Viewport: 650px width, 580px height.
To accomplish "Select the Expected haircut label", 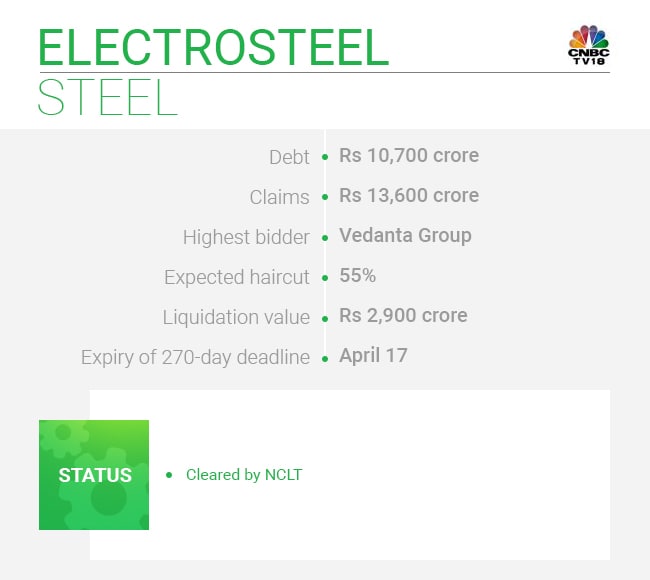I will [237, 277].
